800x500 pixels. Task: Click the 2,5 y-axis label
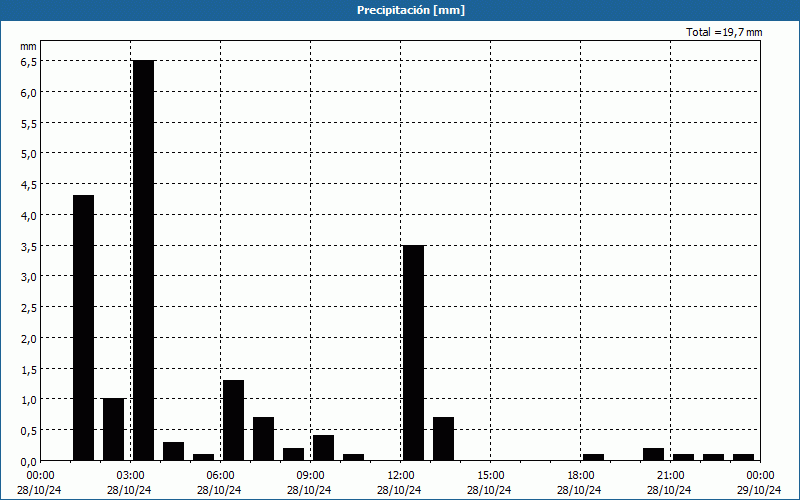click(x=28, y=308)
